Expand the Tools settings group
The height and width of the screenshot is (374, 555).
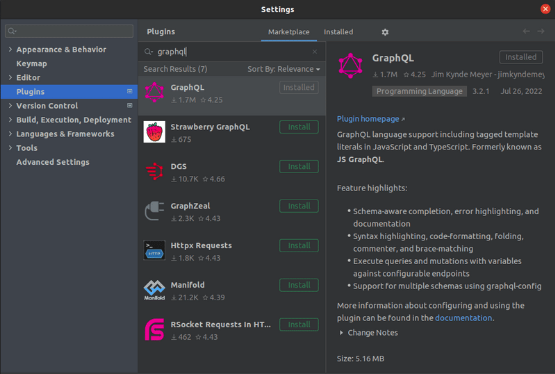pyautogui.click(x=10, y=148)
